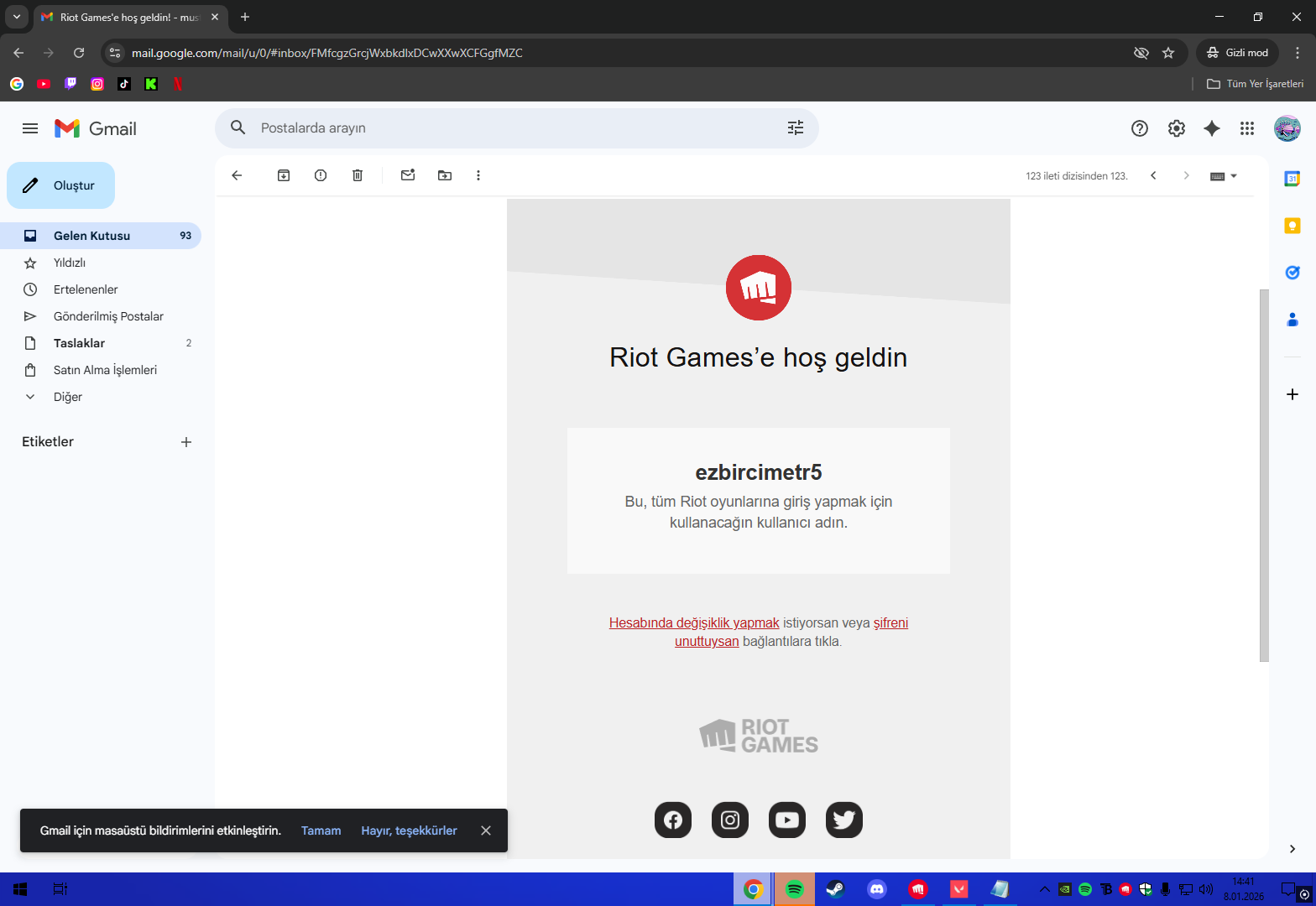This screenshot has height=906, width=1316.
Task: Open Gelen Kutusu folder
Action: coord(101,236)
